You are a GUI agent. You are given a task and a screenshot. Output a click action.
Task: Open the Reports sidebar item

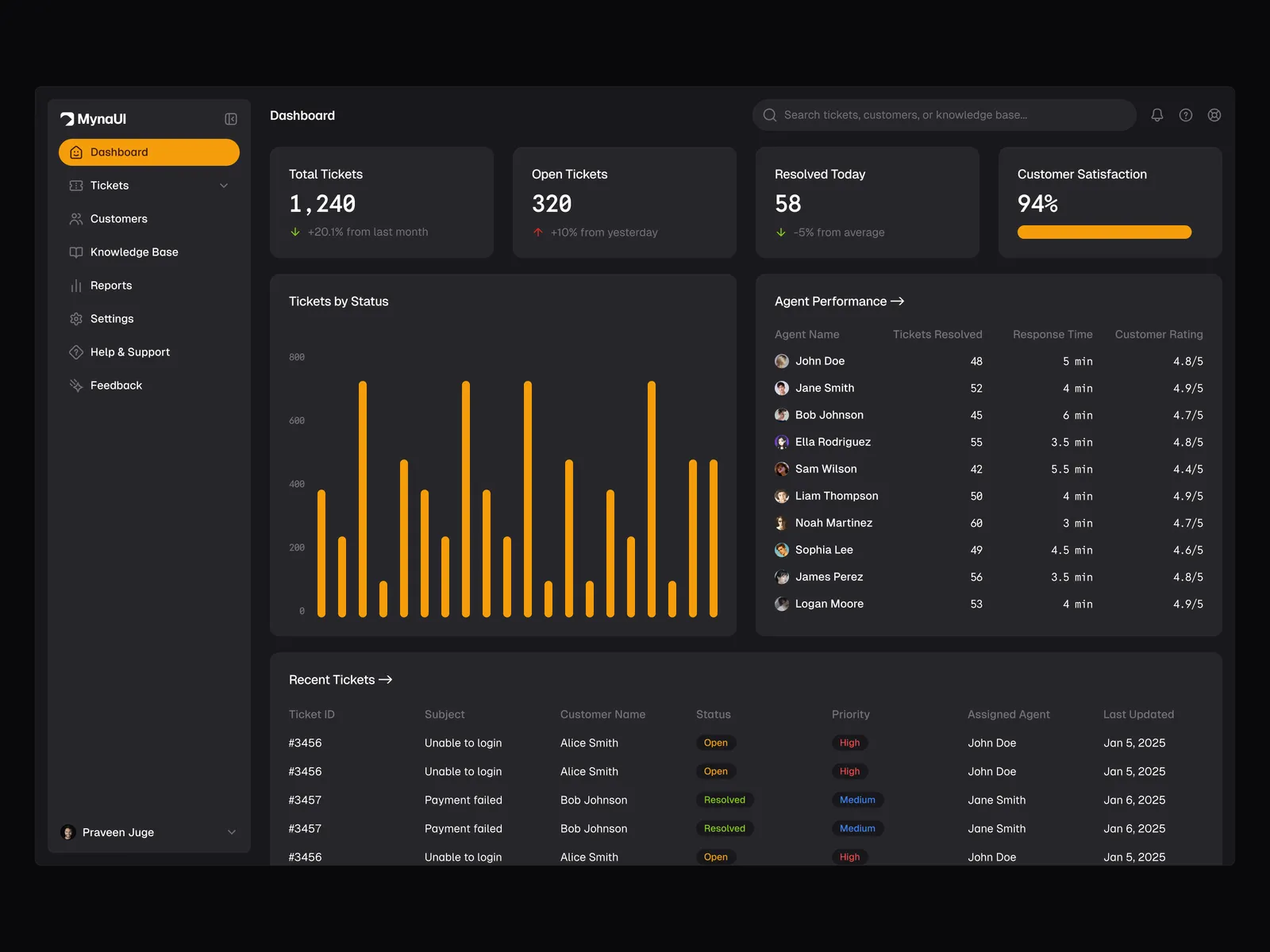(x=111, y=286)
